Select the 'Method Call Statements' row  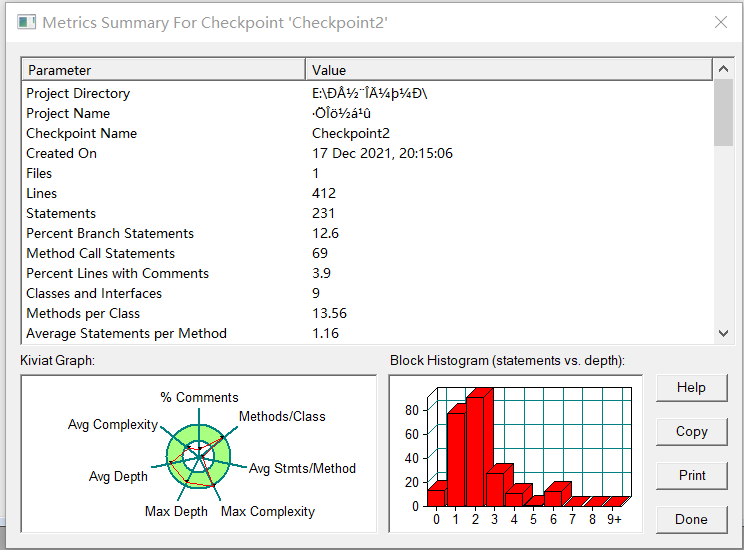[x=368, y=253]
